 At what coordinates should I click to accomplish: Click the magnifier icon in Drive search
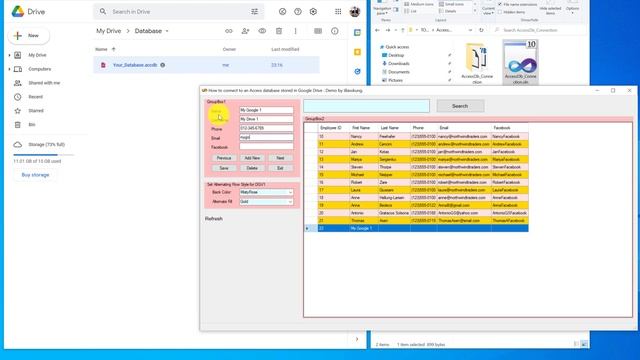coord(103,11)
